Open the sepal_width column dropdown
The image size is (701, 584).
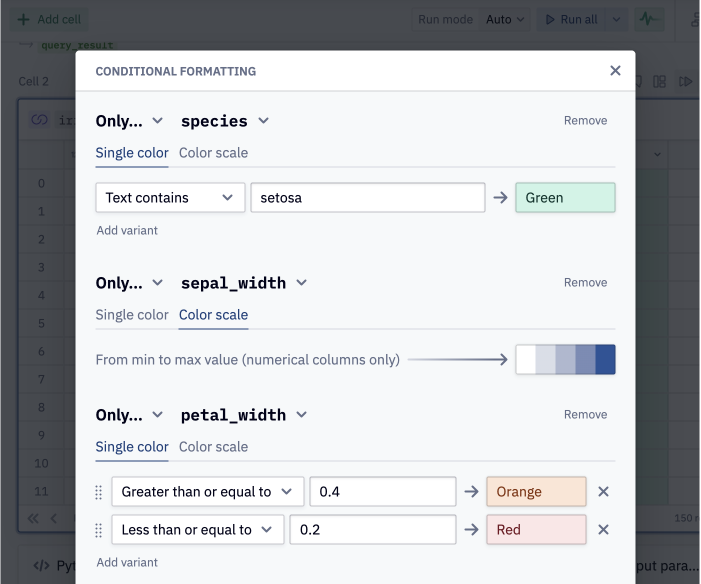tap(244, 283)
